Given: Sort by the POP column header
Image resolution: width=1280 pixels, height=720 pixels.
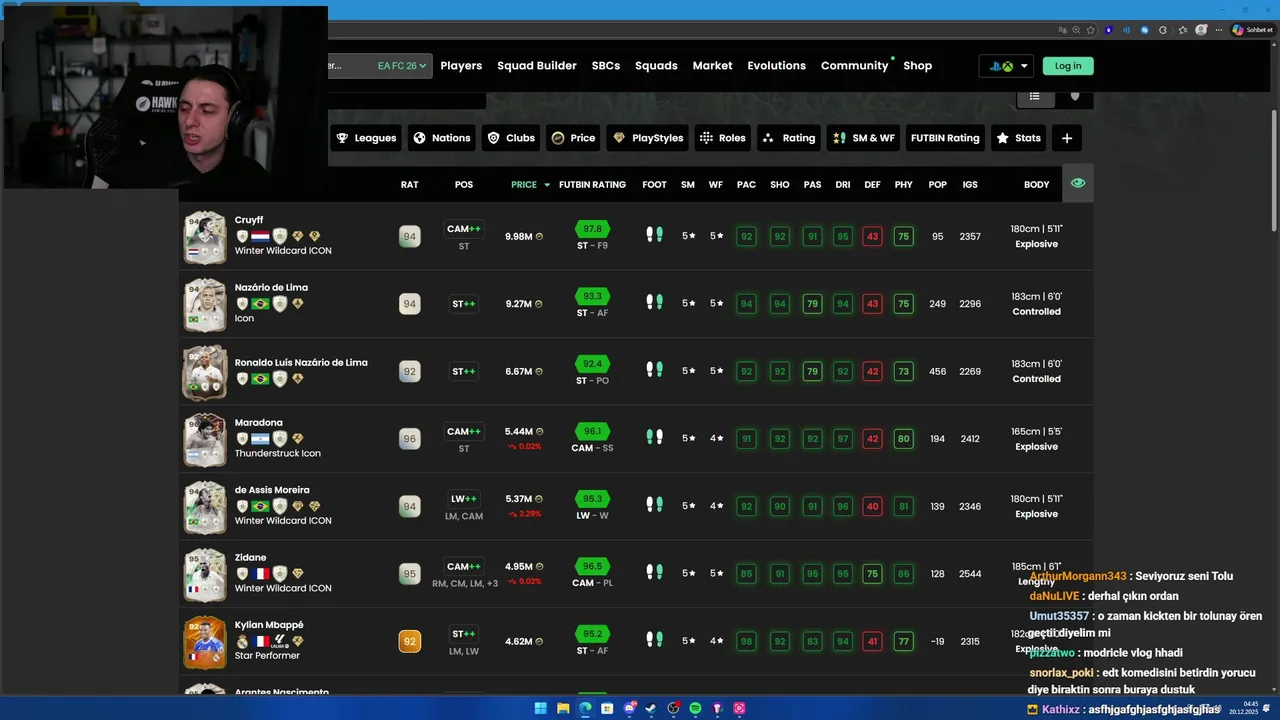Looking at the screenshot, I should tap(937, 185).
